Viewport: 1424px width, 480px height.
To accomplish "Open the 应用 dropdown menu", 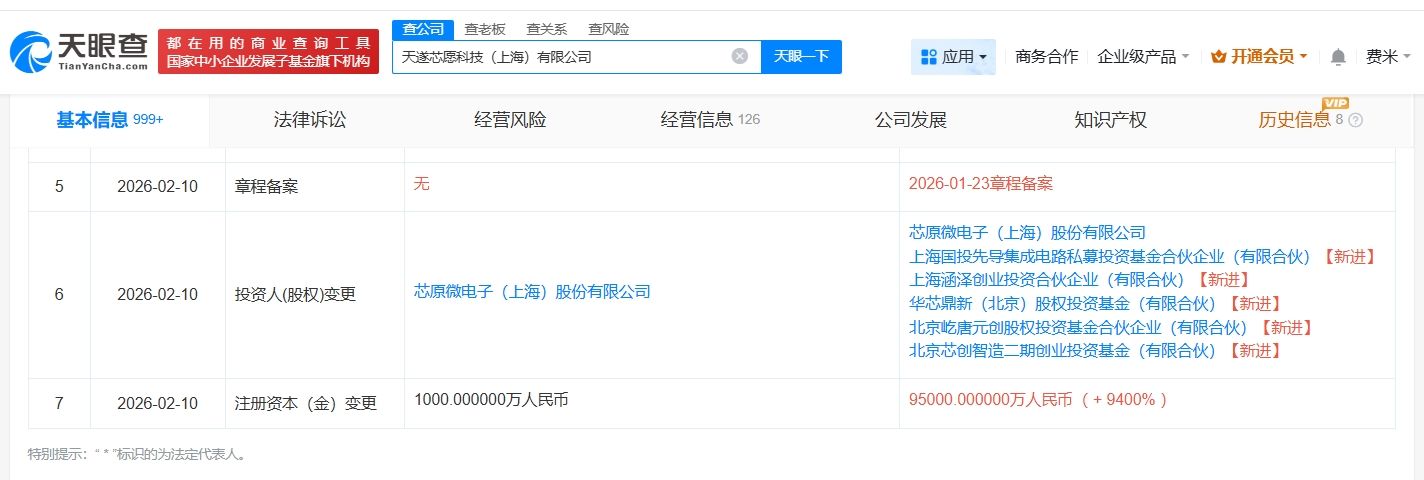I will (x=953, y=57).
